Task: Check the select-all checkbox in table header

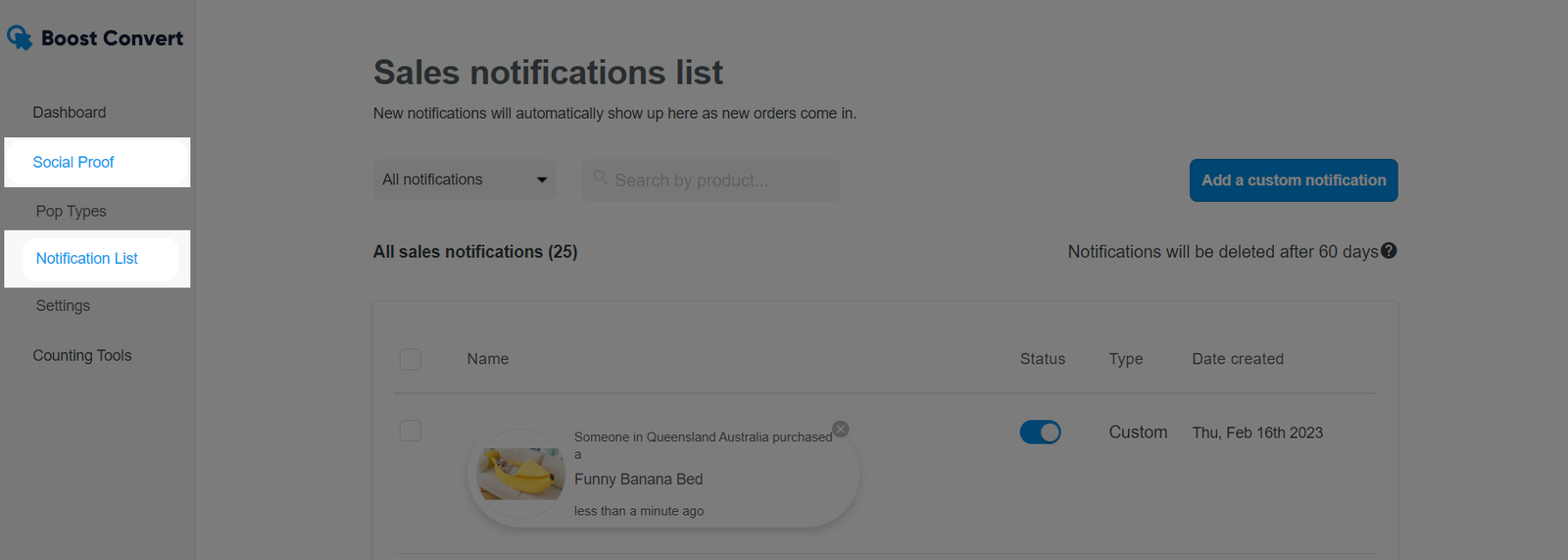Action: (411, 359)
